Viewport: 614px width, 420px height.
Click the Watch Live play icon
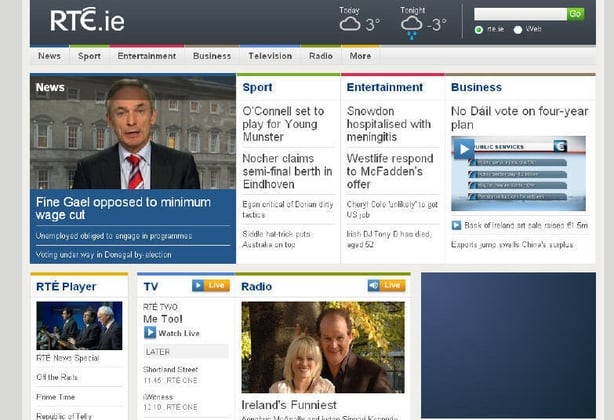[x=150, y=333]
